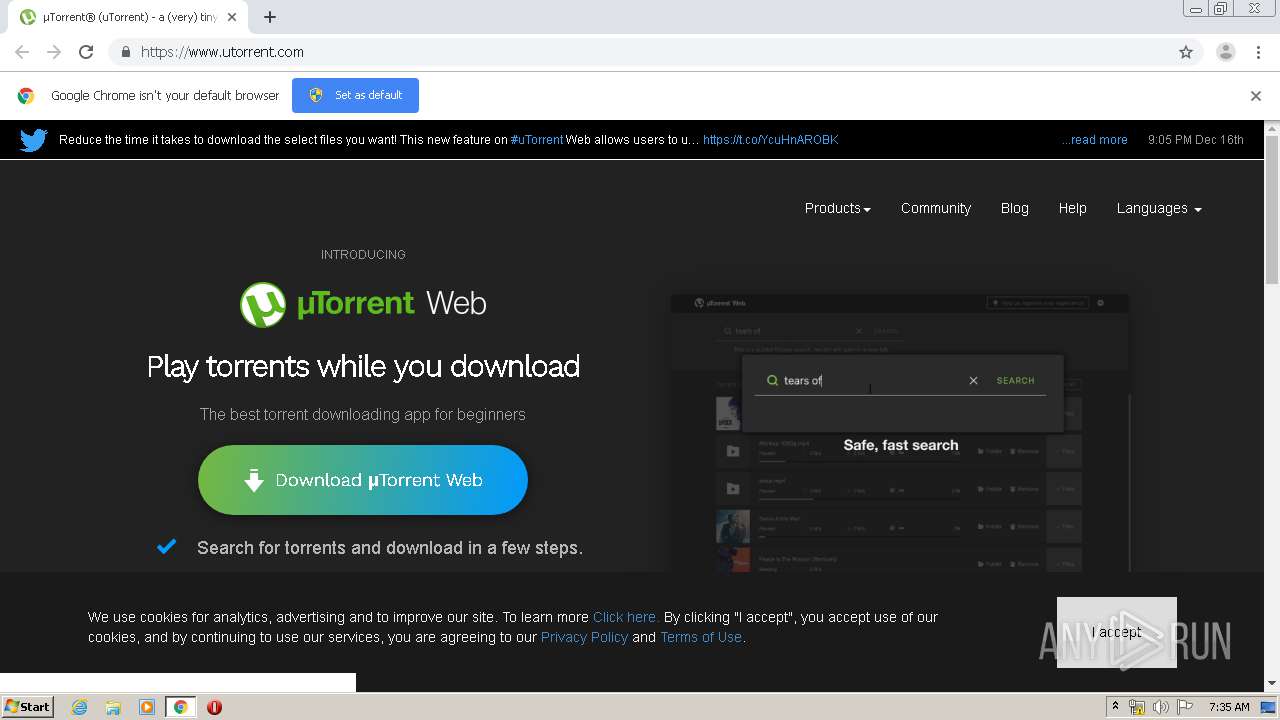This screenshot has height=720, width=1280.
Task: Click the scrollbar down arrow
Action: coord(1272,684)
